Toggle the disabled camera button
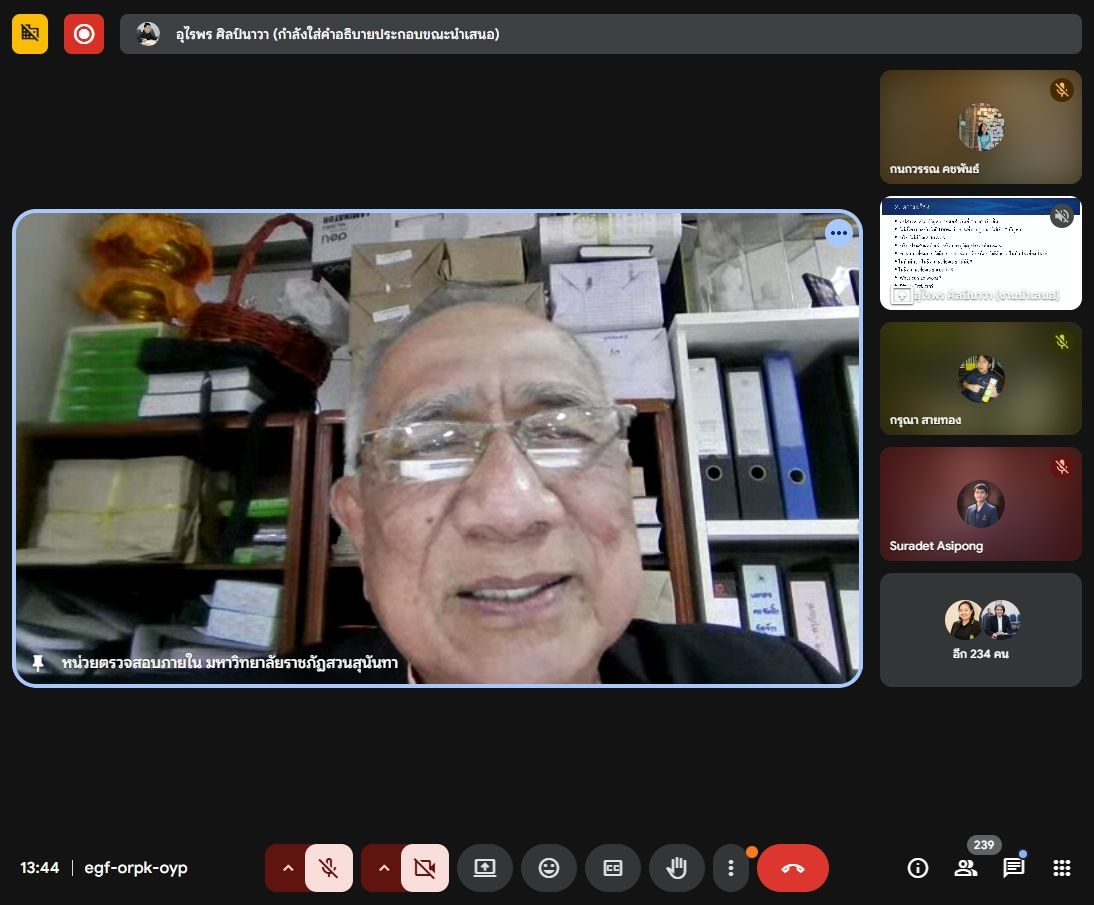Screen dimensions: 1094x905 click(x=424, y=868)
